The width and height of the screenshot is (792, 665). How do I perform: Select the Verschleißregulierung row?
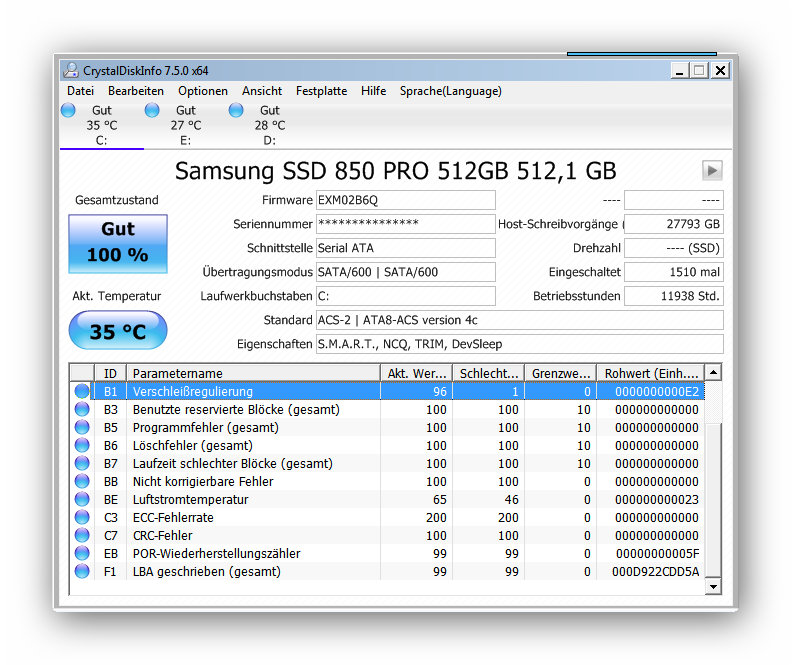pos(387,391)
